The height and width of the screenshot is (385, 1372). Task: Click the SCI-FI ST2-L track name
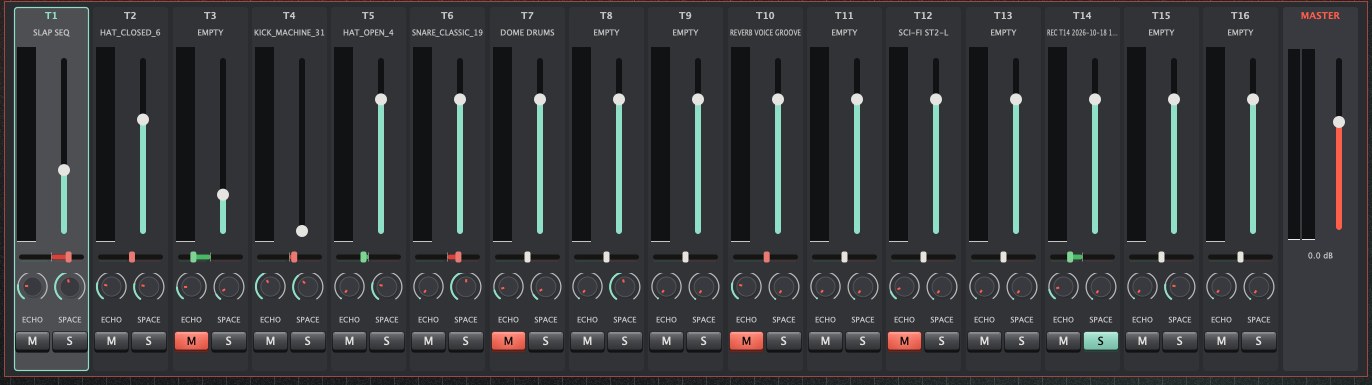coord(924,33)
